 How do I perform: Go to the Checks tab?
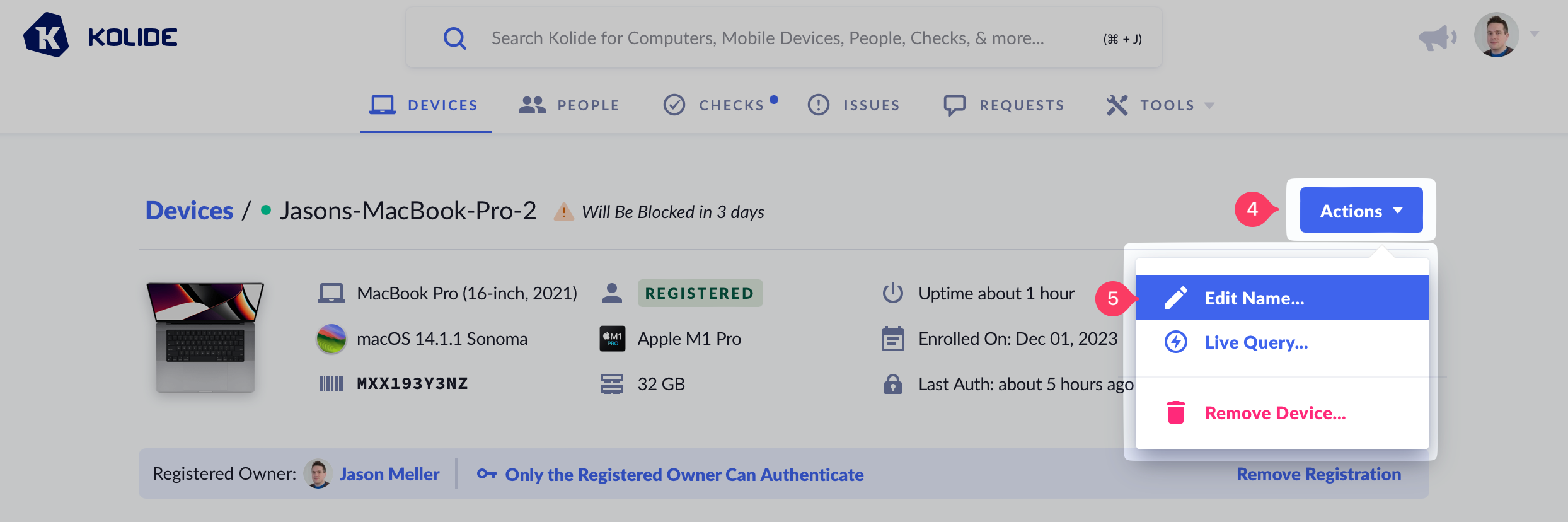pos(720,105)
